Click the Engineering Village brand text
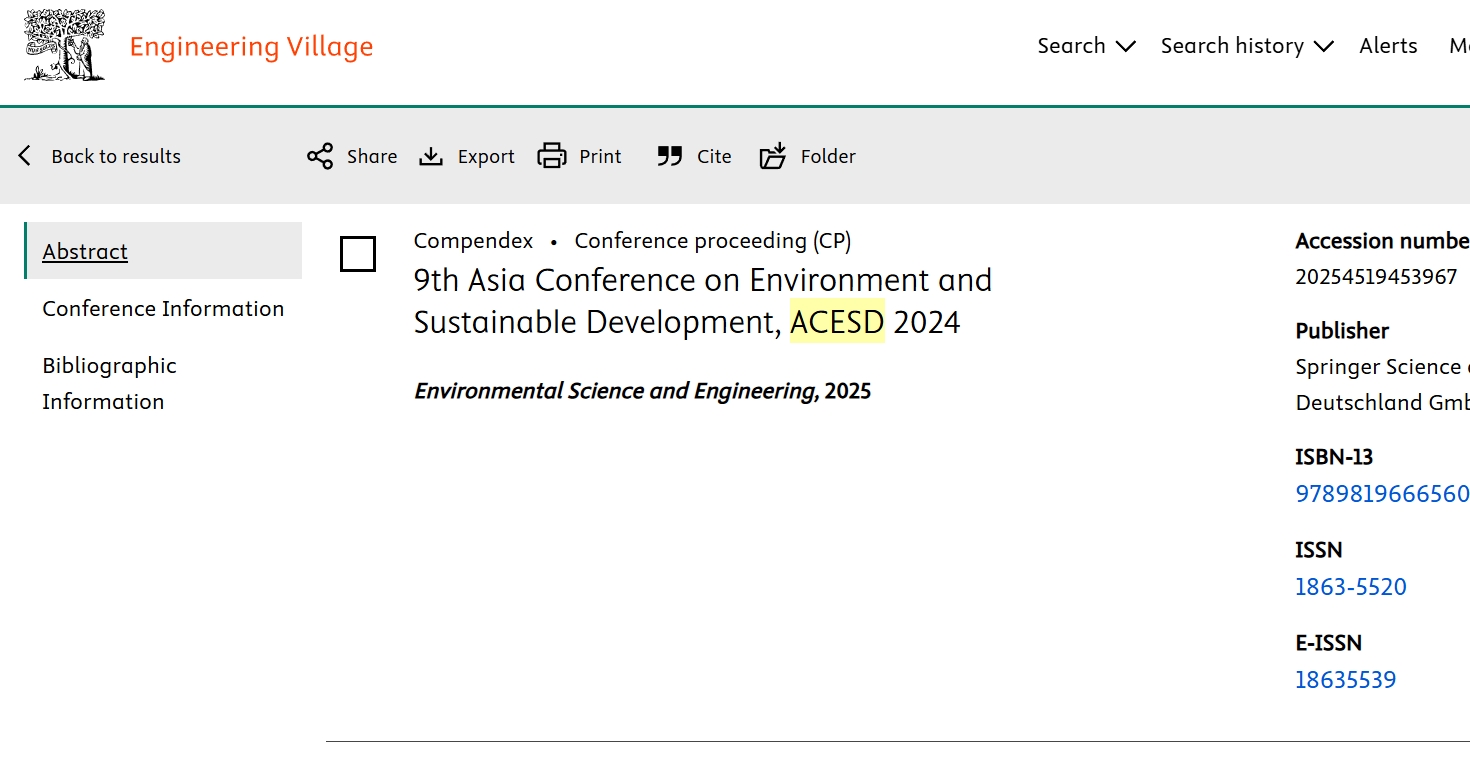This screenshot has width=1470, height=771. click(x=251, y=47)
